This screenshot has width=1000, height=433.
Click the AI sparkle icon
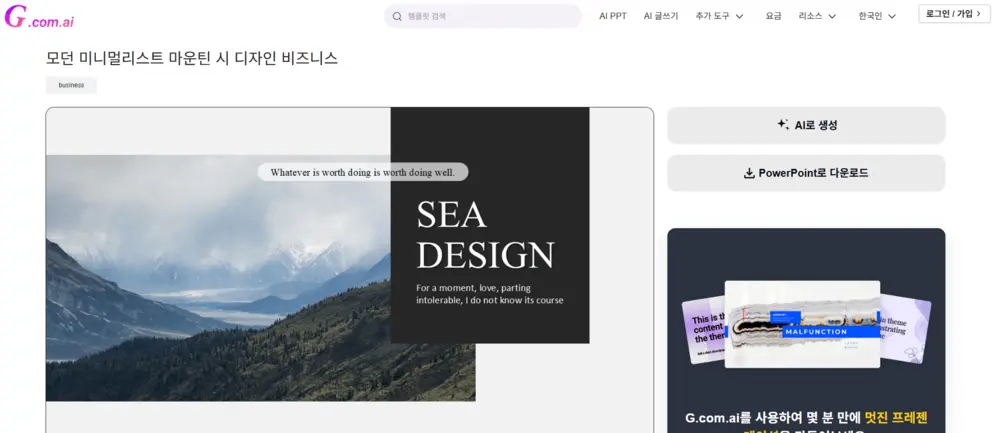783,125
